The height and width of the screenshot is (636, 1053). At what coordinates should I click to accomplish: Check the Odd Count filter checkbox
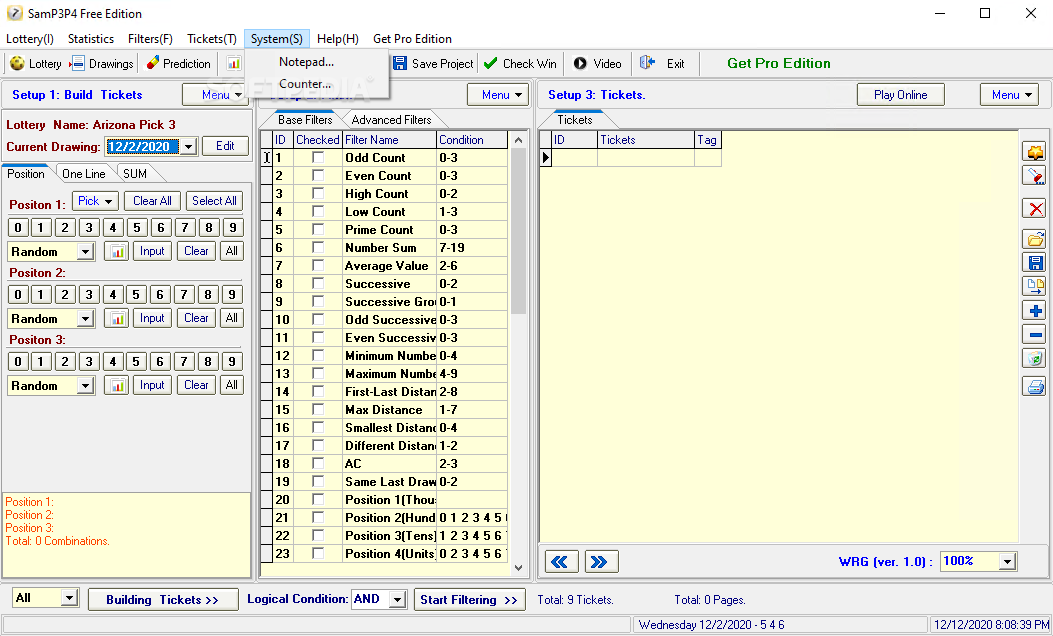318,157
